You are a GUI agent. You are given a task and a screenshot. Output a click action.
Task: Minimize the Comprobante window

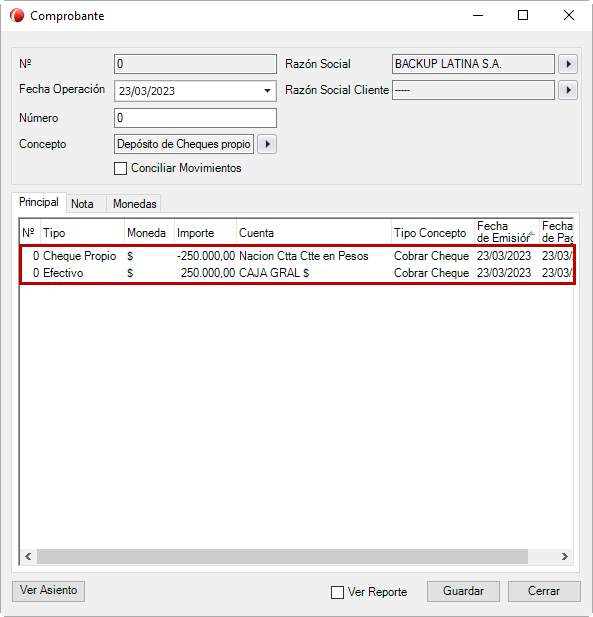[478, 16]
